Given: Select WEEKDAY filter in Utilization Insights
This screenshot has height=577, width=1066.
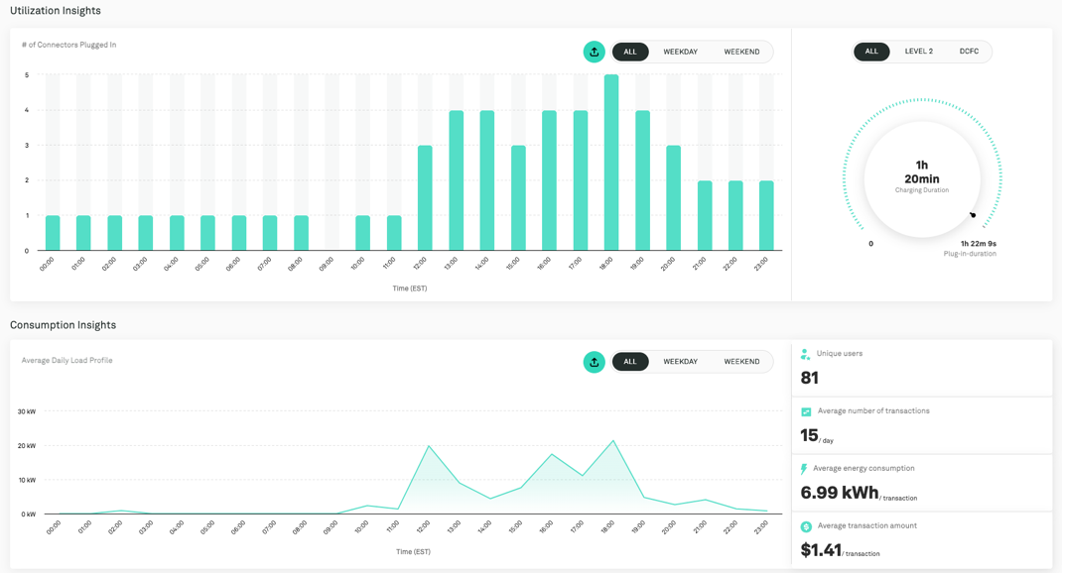Looking at the screenshot, I should (681, 51).
